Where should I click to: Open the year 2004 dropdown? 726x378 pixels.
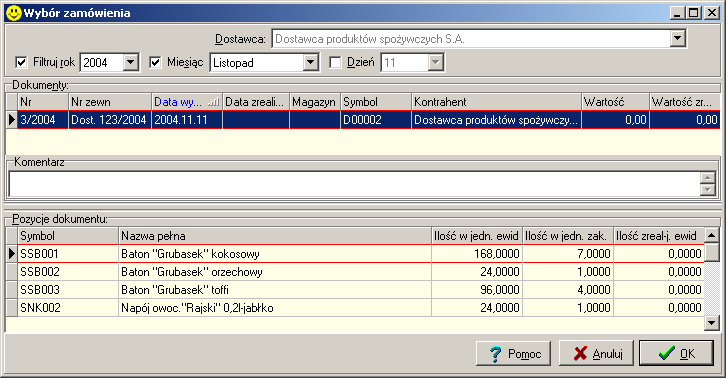coord(131,62)
